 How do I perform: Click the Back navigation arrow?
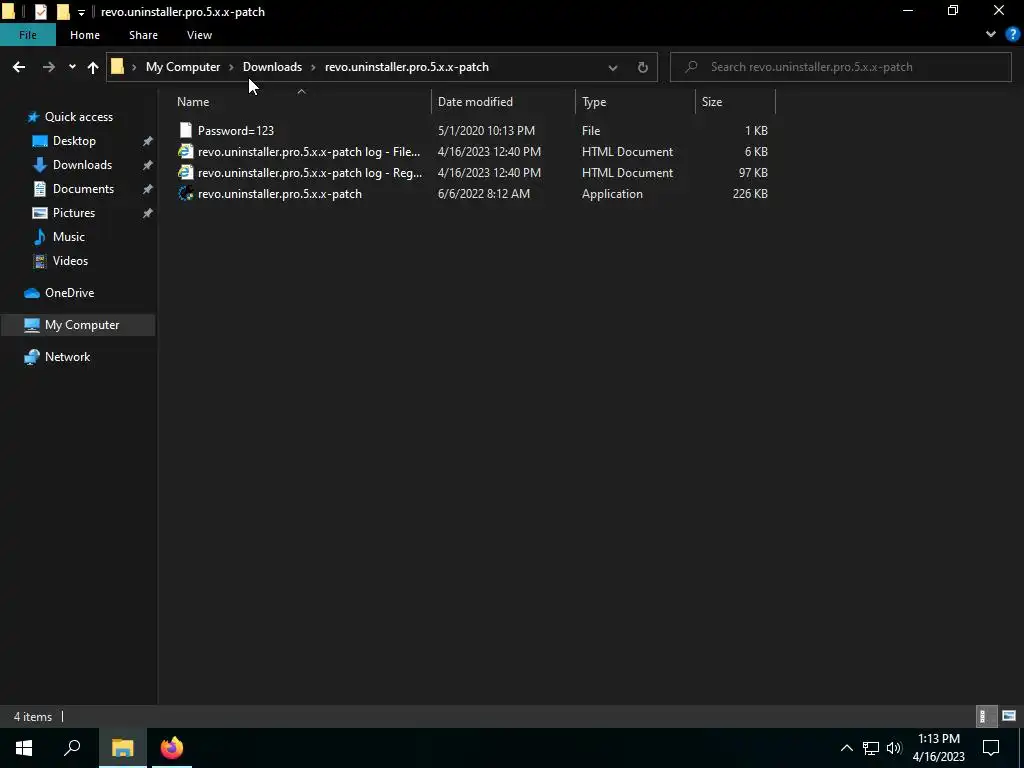[x=19, y=67]
